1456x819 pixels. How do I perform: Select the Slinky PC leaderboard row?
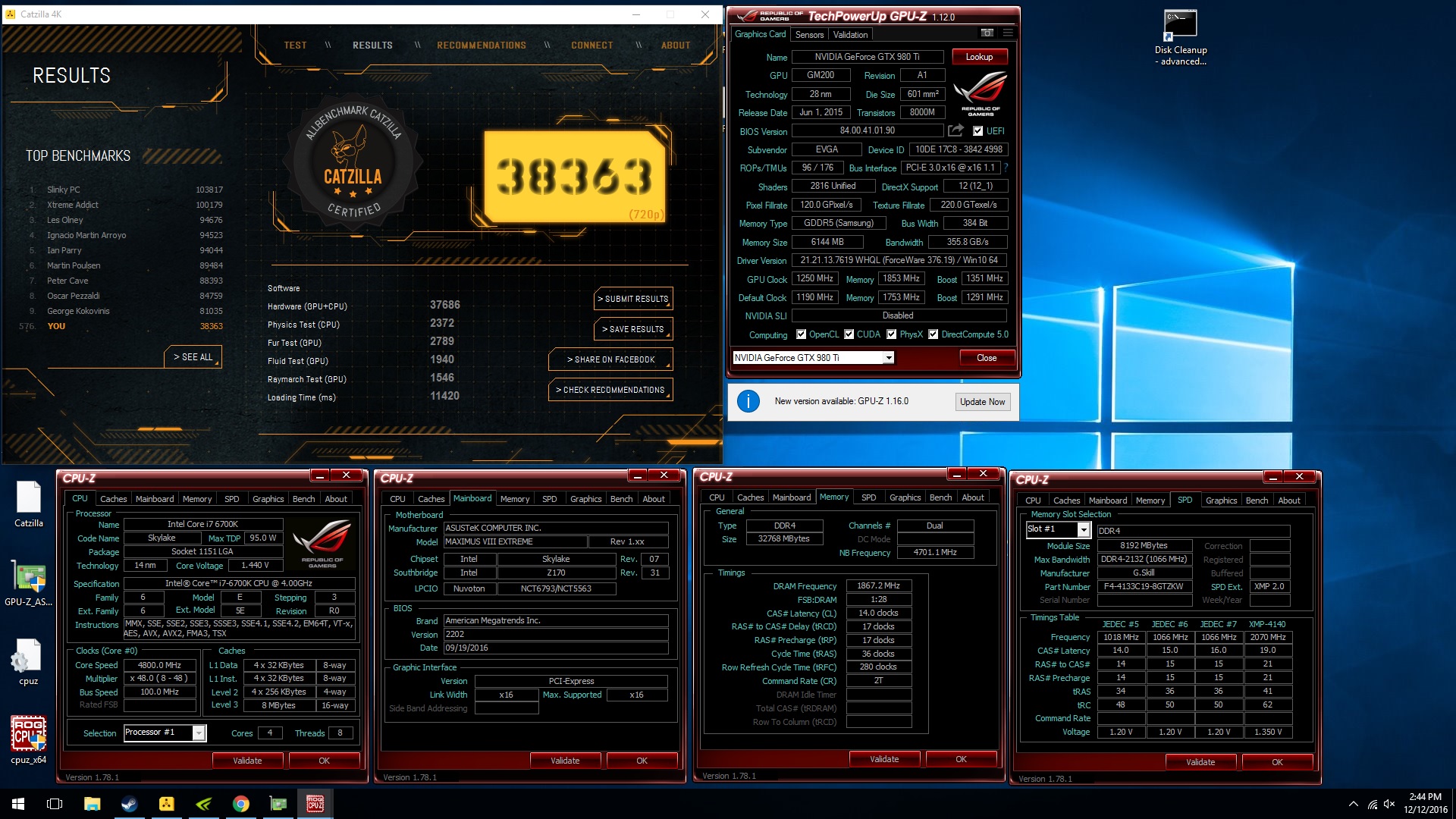click(x=125, y=190)
